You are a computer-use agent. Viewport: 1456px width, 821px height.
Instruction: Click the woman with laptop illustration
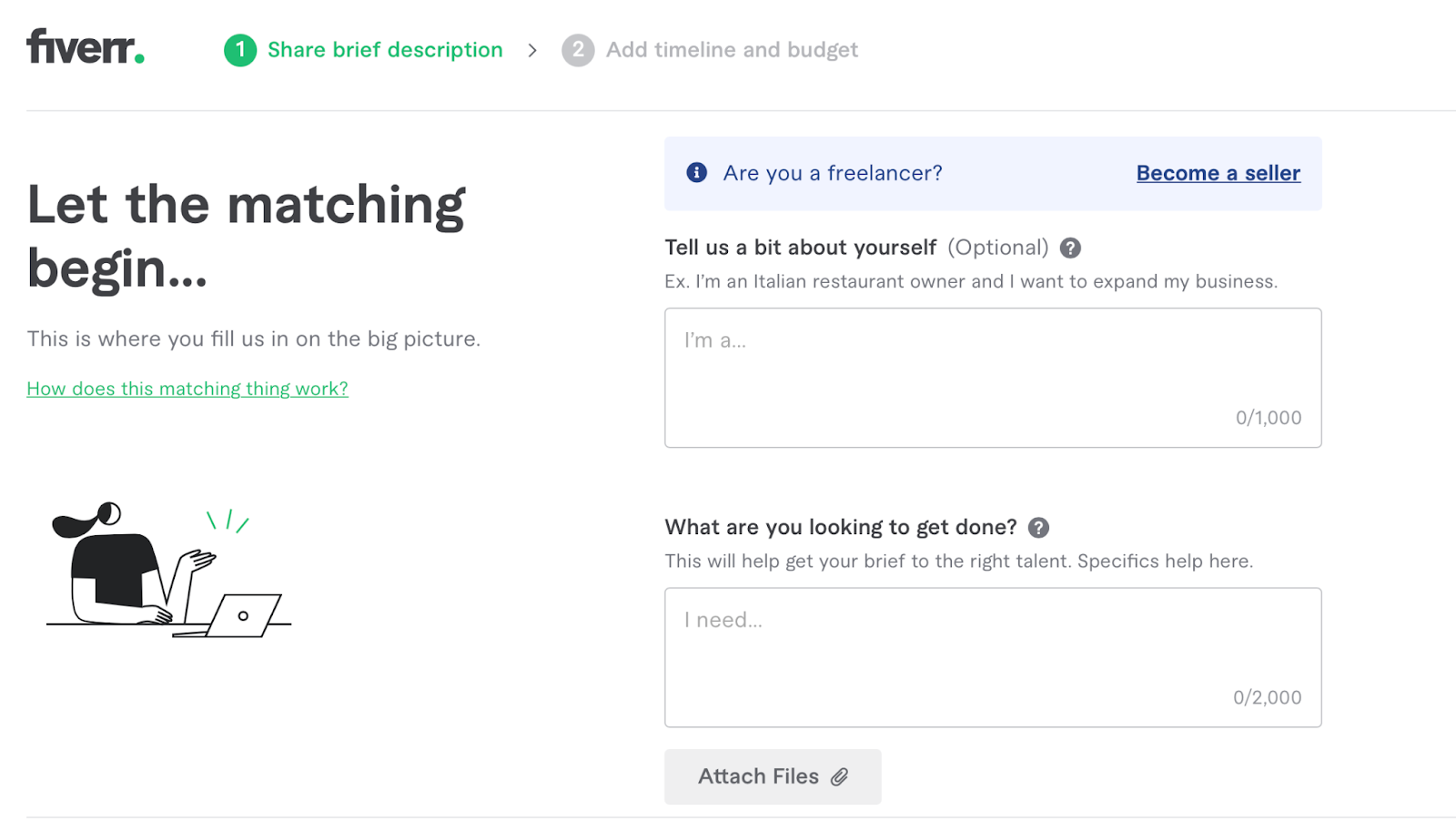(168, 571)
